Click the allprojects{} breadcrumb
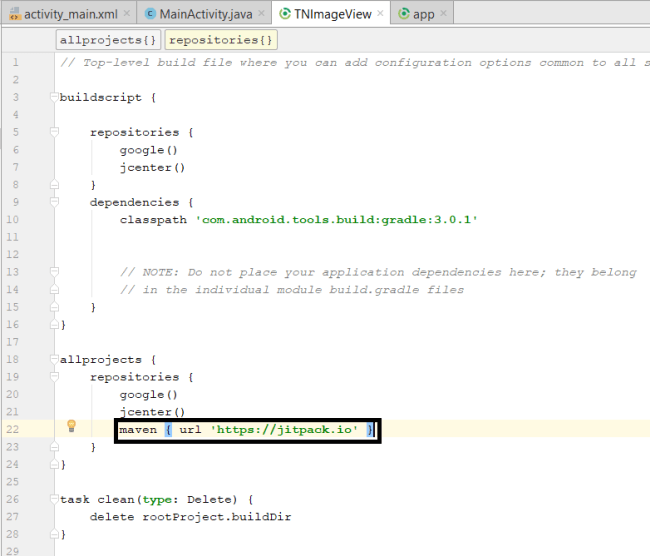 click(108, 40)
